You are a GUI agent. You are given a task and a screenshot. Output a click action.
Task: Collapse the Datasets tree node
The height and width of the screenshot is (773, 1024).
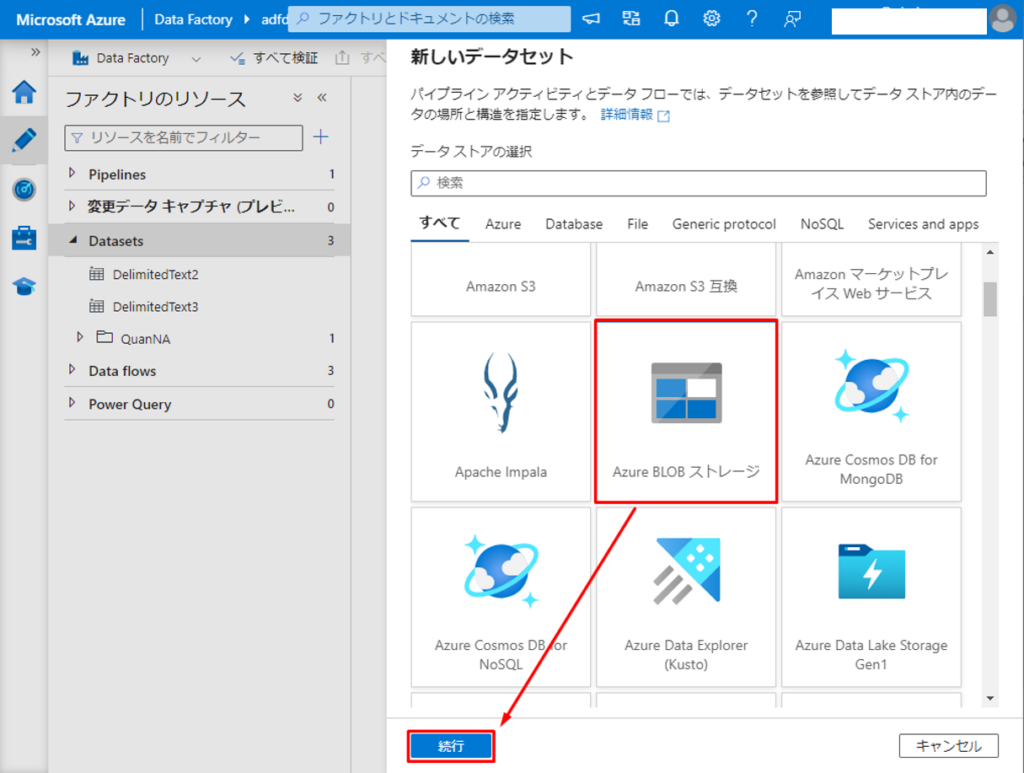point(72,241)
